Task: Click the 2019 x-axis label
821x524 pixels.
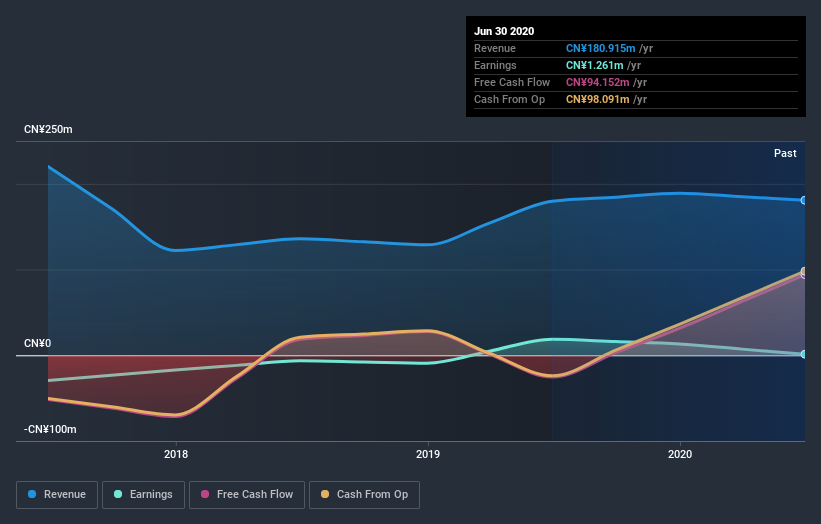Action: coord(428,454)
